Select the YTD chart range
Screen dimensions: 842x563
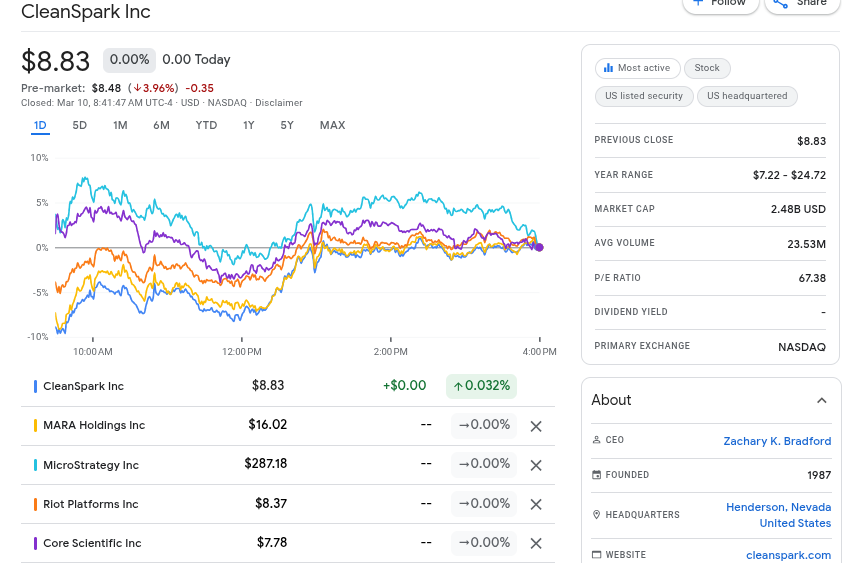point(206,125)
